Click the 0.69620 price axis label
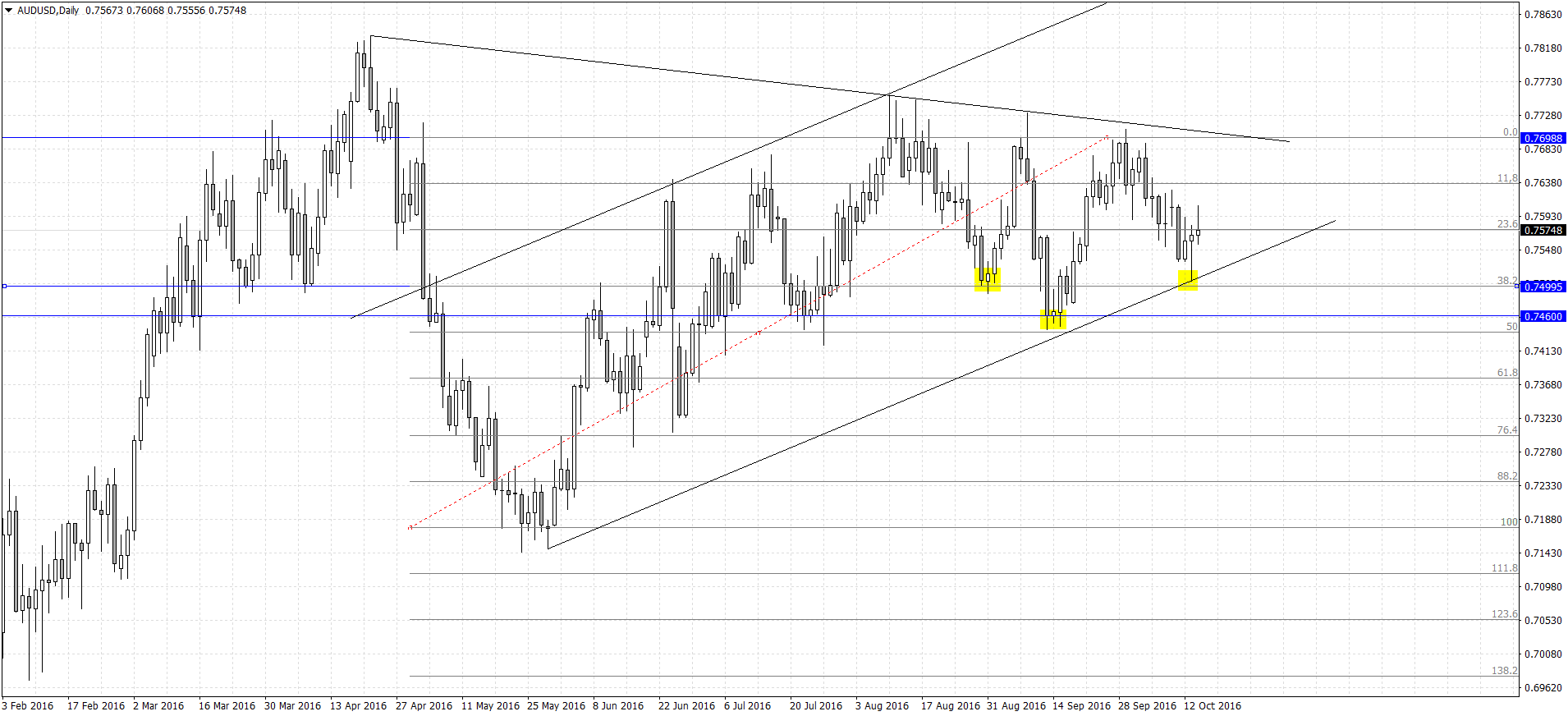 (x=1543, y=688)
